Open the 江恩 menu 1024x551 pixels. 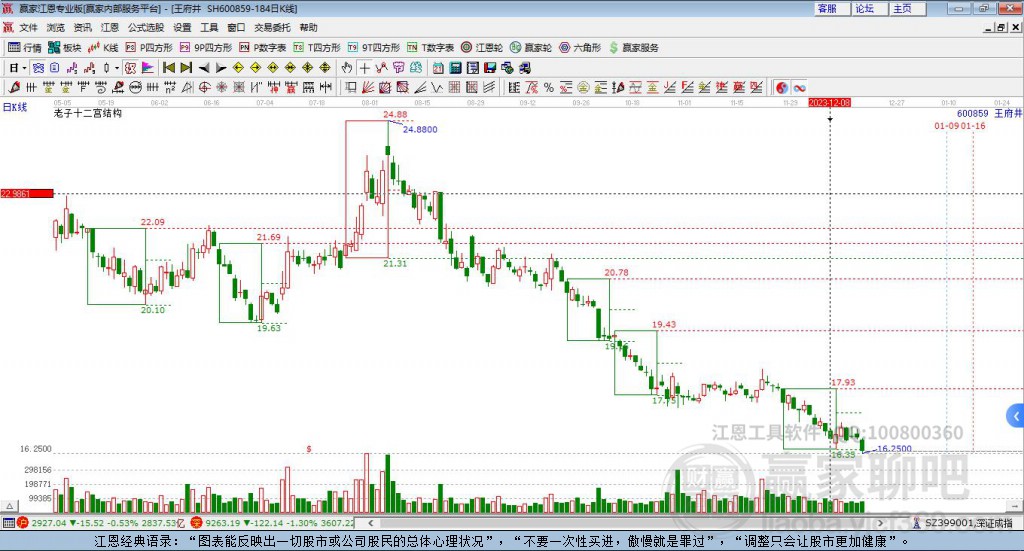coord(110,27)
